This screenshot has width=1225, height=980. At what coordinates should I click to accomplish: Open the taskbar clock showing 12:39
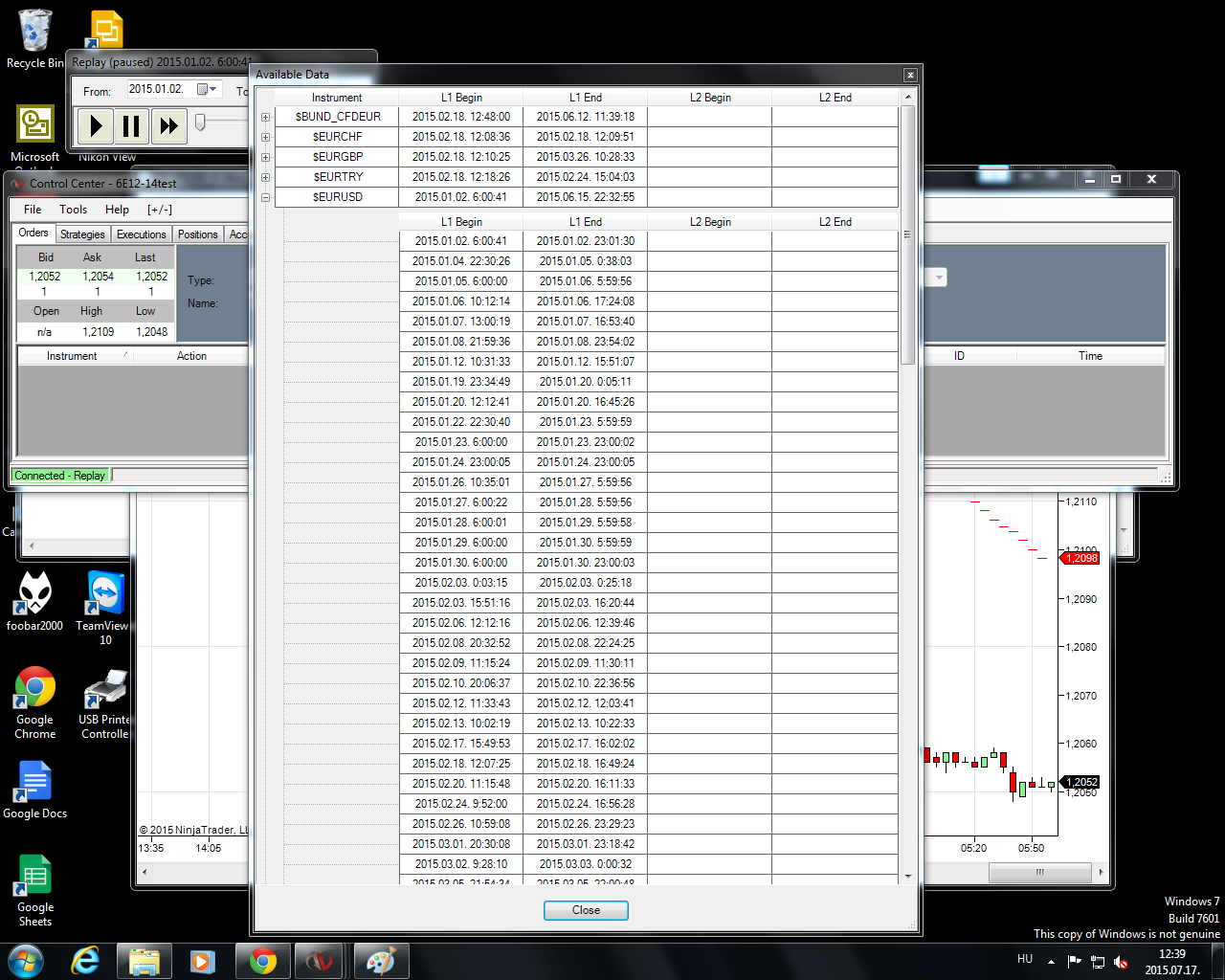[x=1172, y=962]
